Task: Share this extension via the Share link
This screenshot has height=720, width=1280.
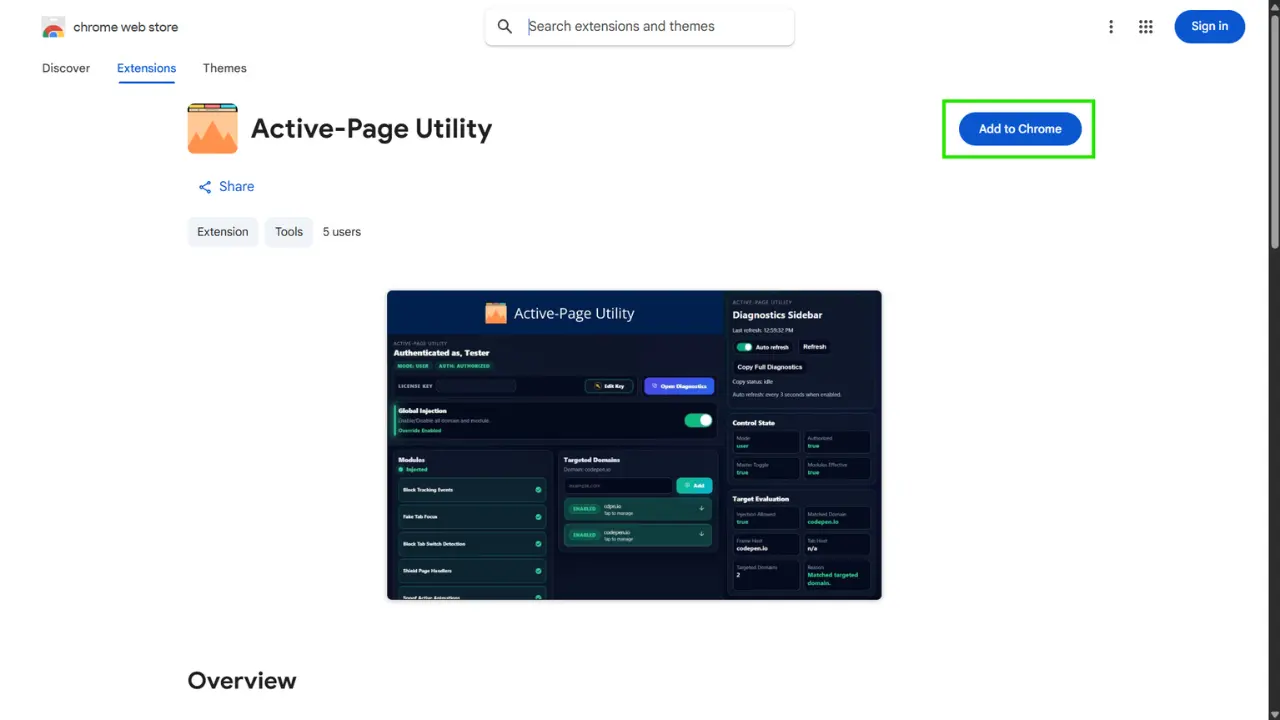Action: pos(226,187)
